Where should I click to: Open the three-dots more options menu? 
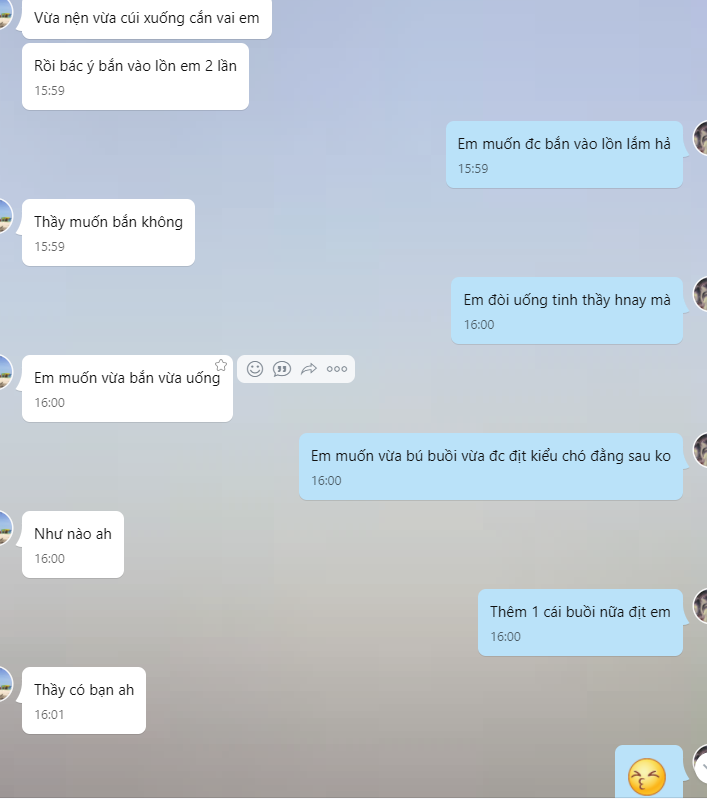tap(337, 369)
